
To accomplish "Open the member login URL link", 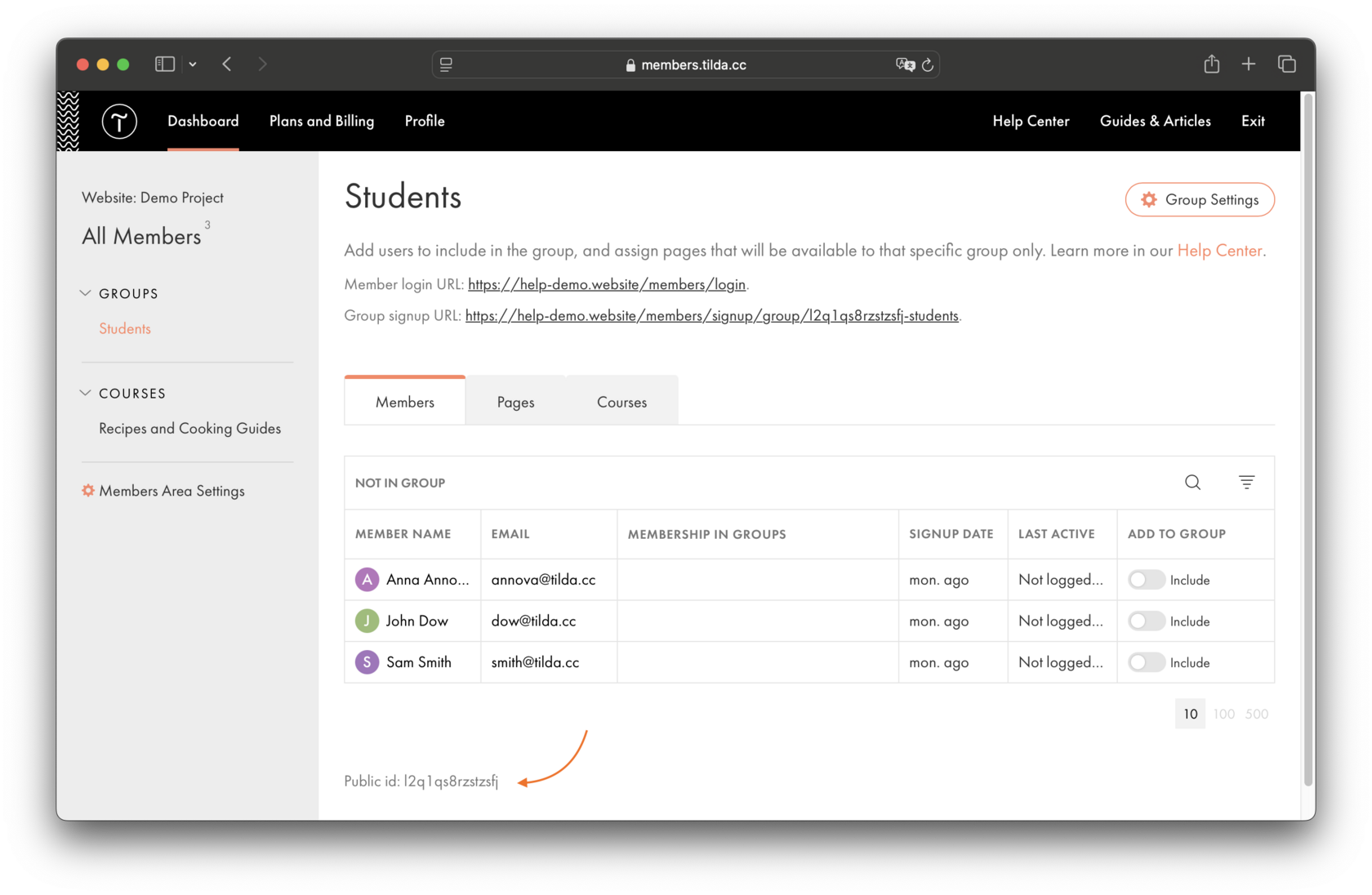I will point(607,284).
